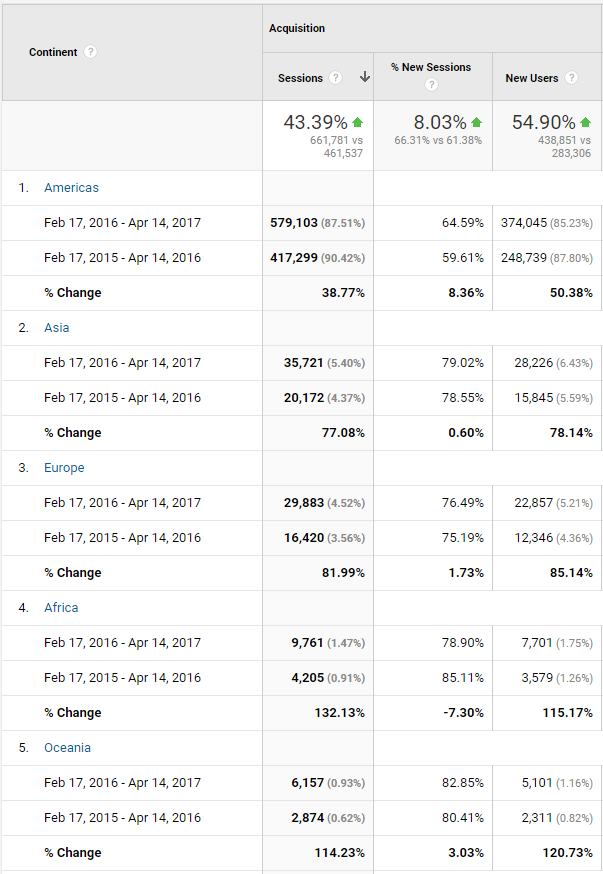Image resolution: width=603 pixels, height=874 pixels.
Task: Click the green up arrow beside 8.03%
Action: pyautogui.click(x=476, y=122)
